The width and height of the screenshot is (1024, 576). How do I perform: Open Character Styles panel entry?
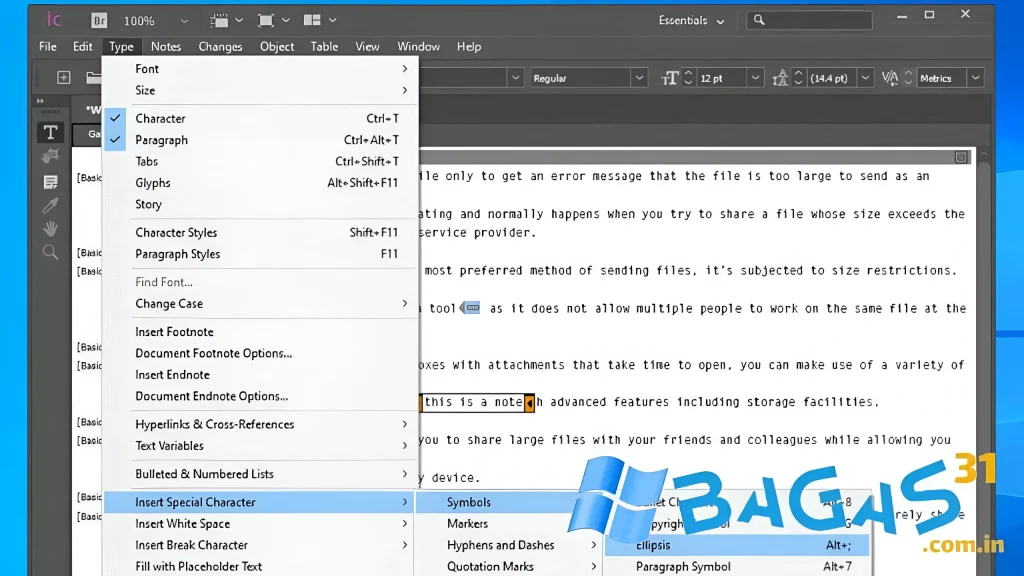[260, 232]
